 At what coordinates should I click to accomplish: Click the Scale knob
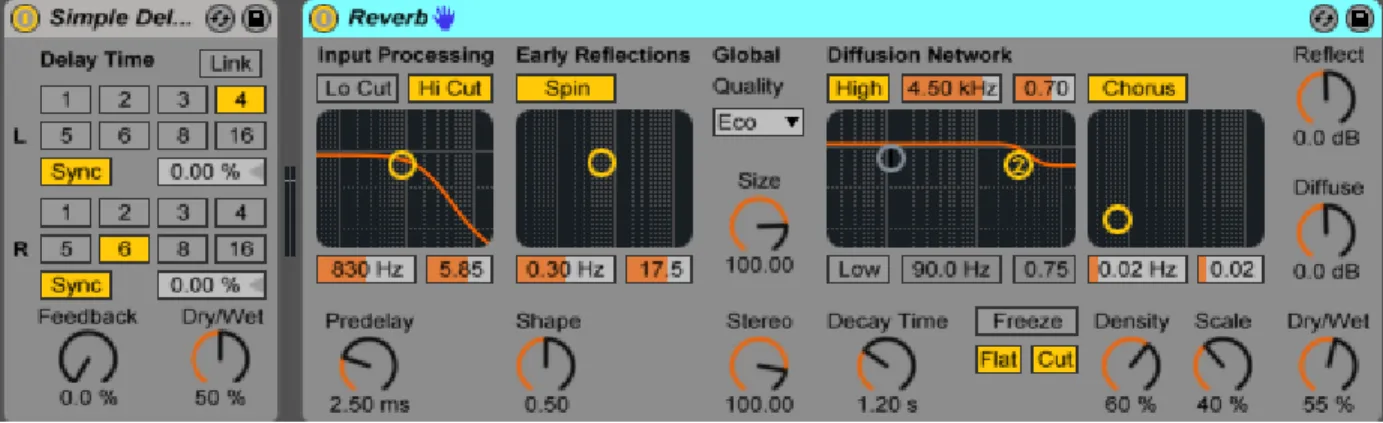1223,365
